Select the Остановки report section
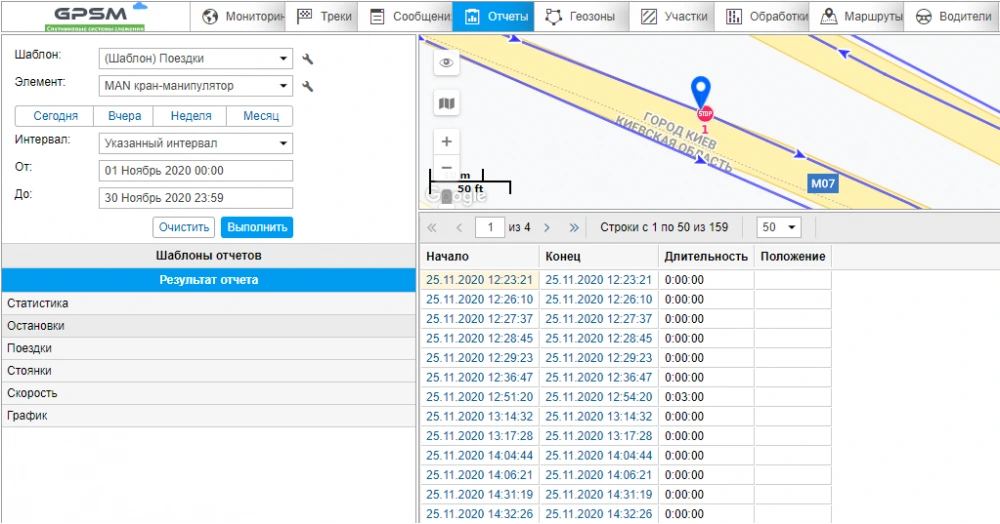1000x524 pixels. (x=207, y=326)
